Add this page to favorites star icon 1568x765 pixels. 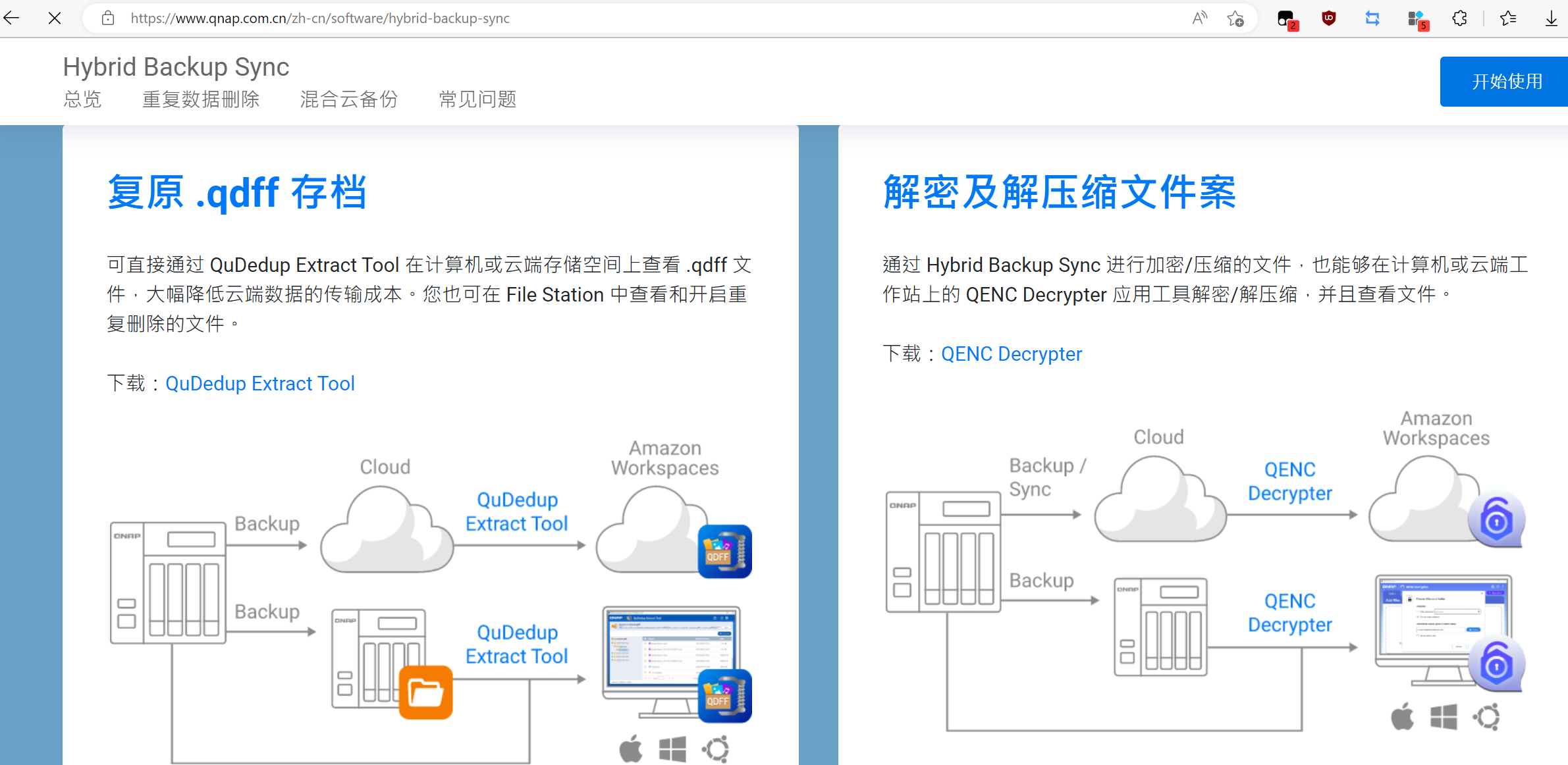pyautogui.click(x=1235, y=18)
